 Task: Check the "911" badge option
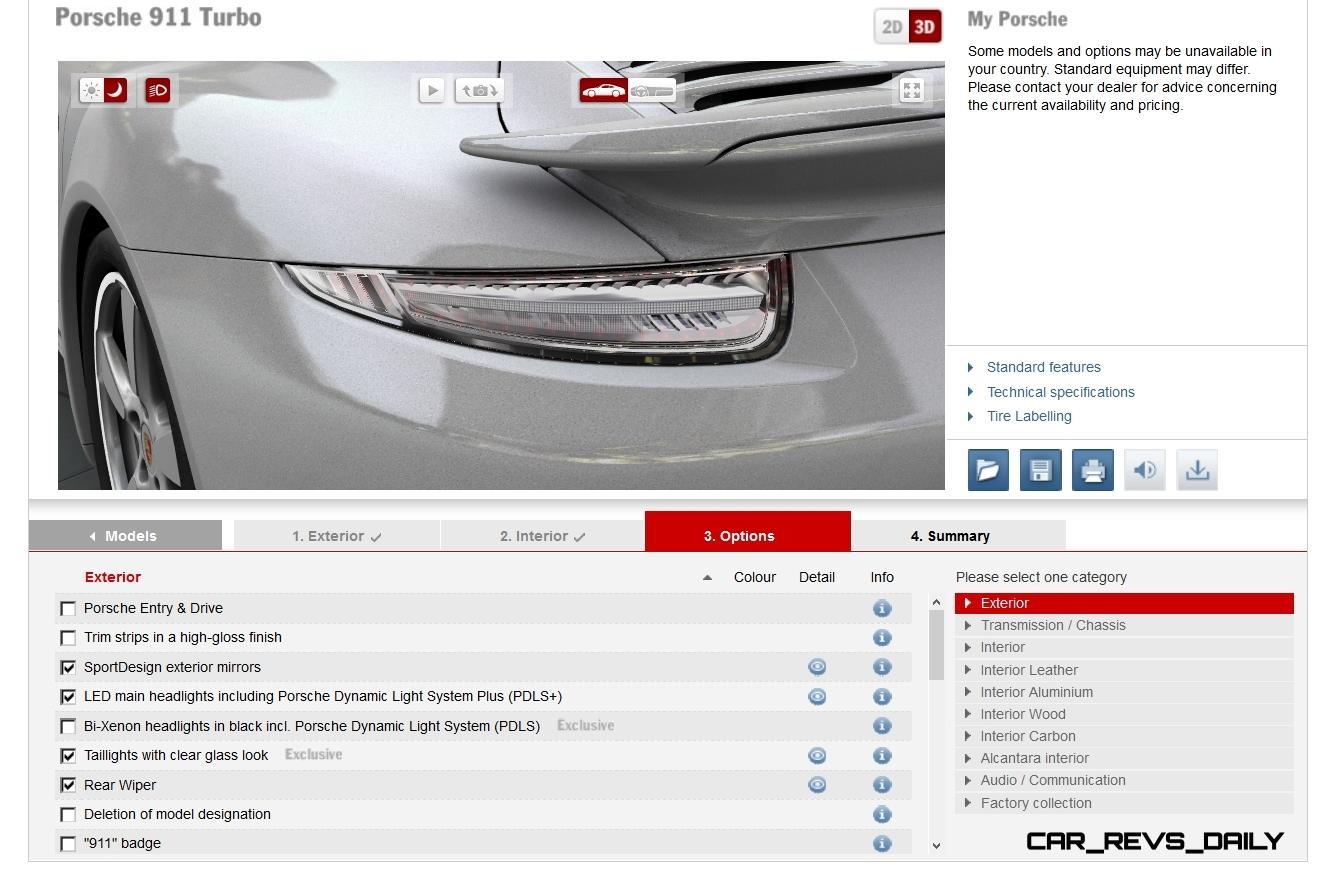tap(68, 844)
